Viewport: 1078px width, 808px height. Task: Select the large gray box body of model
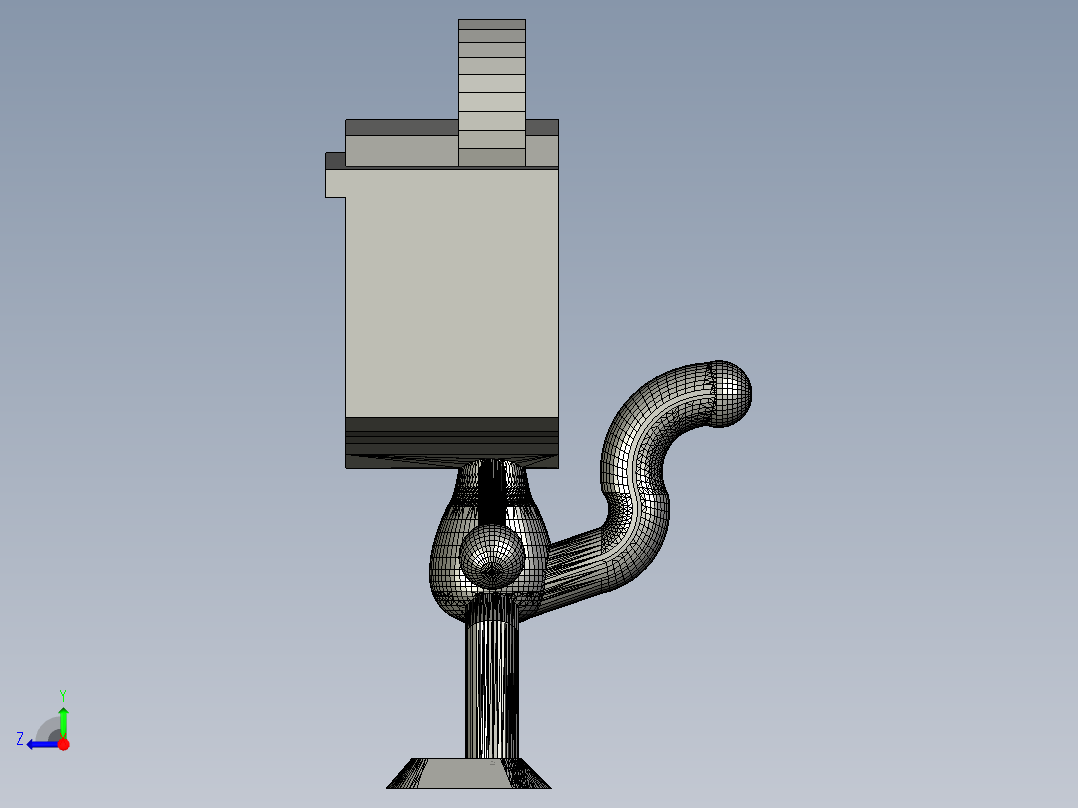tap(452, 292)
